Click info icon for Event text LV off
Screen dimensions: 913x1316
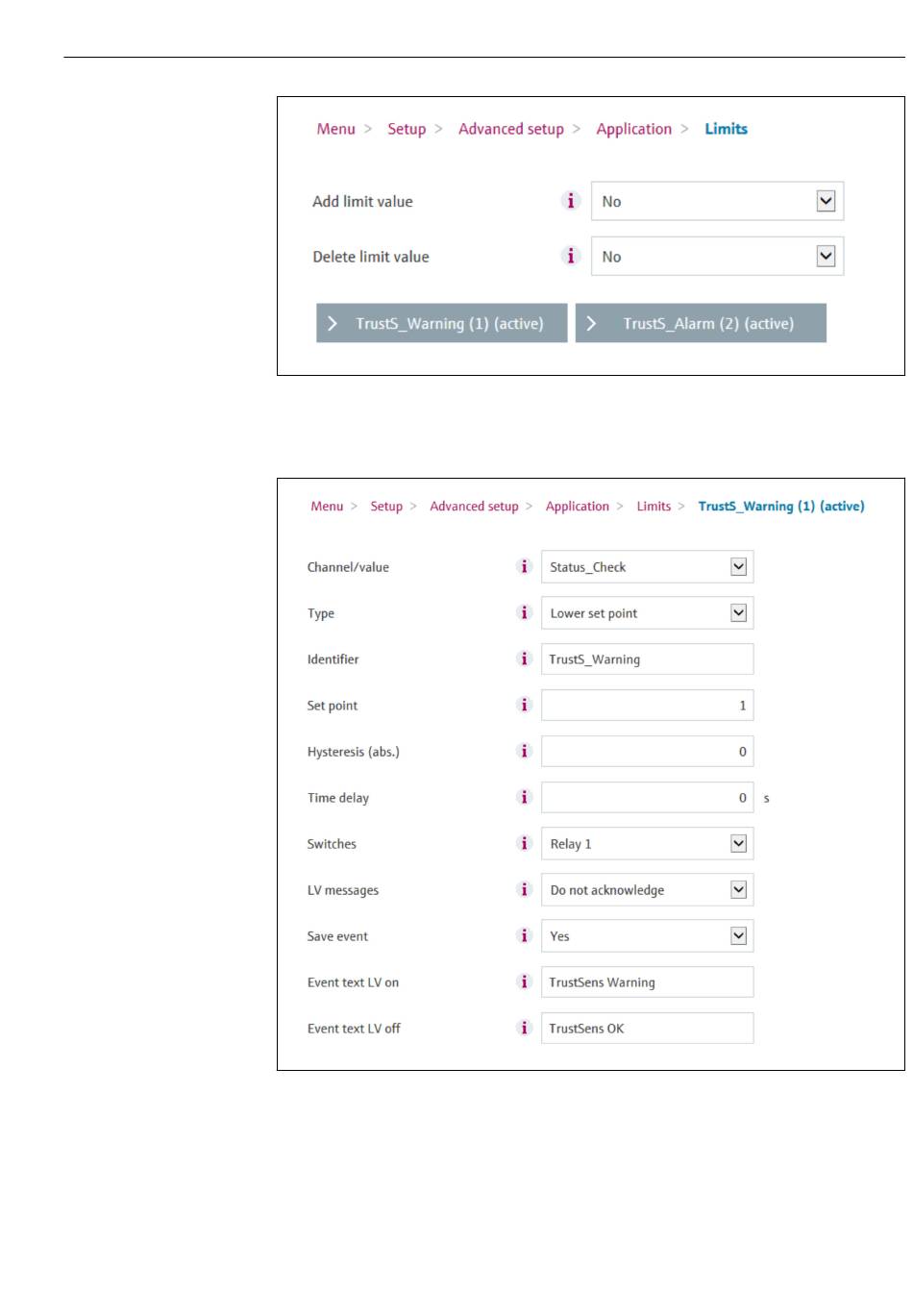pyautogui.click(x=524, y=1028)
